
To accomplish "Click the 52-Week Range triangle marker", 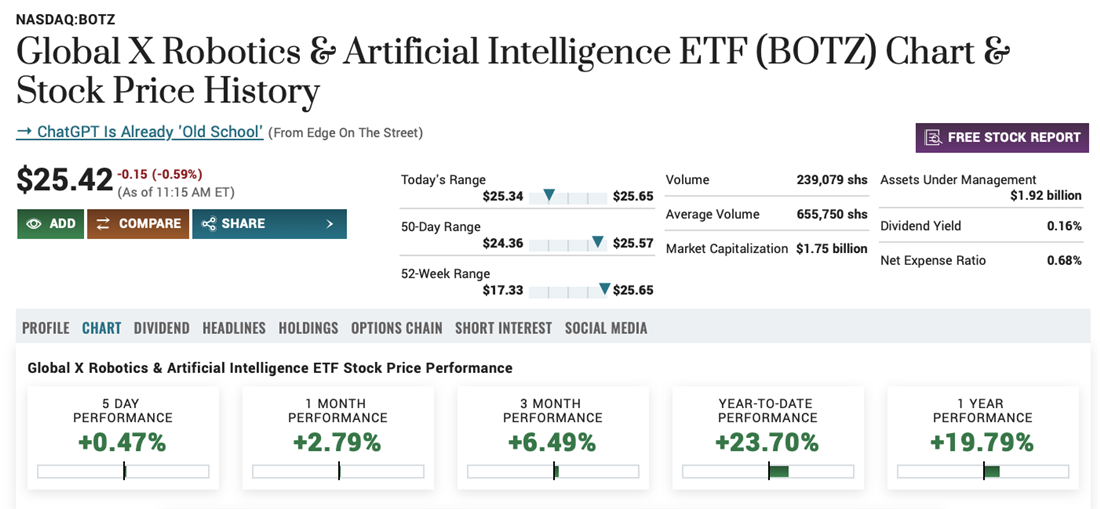I will click(604, 289).
